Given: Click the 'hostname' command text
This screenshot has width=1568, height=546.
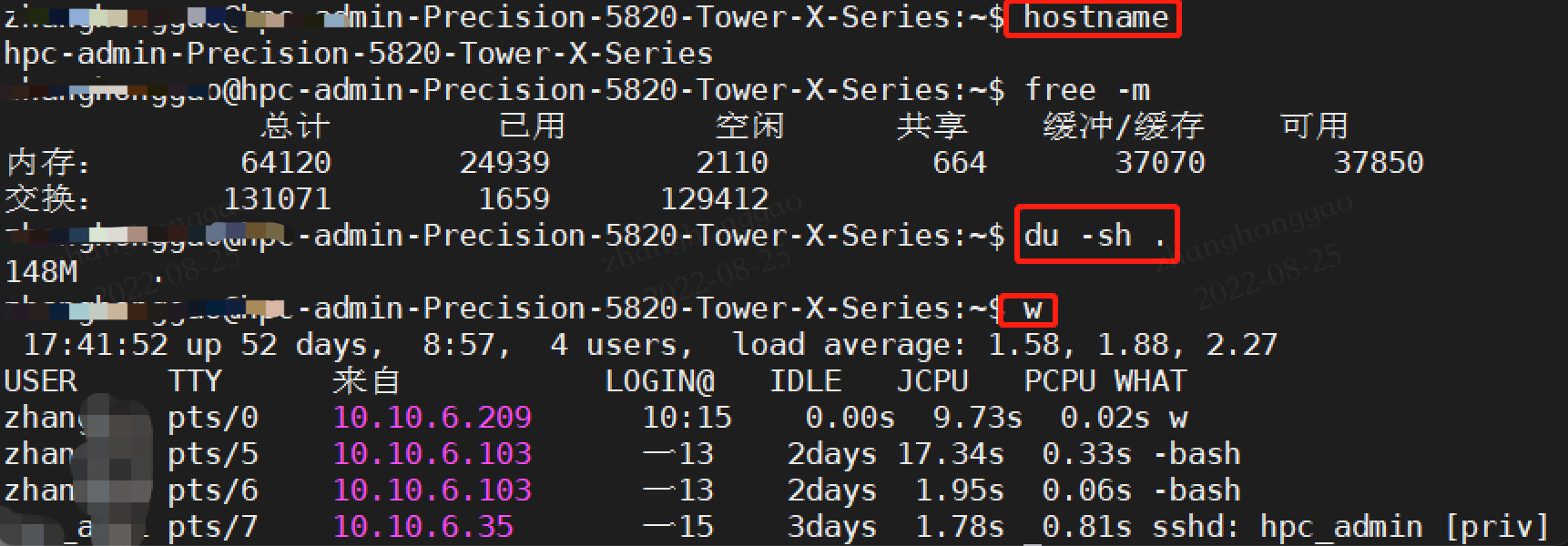Looking at the screenshot, I should [1095, 17].
